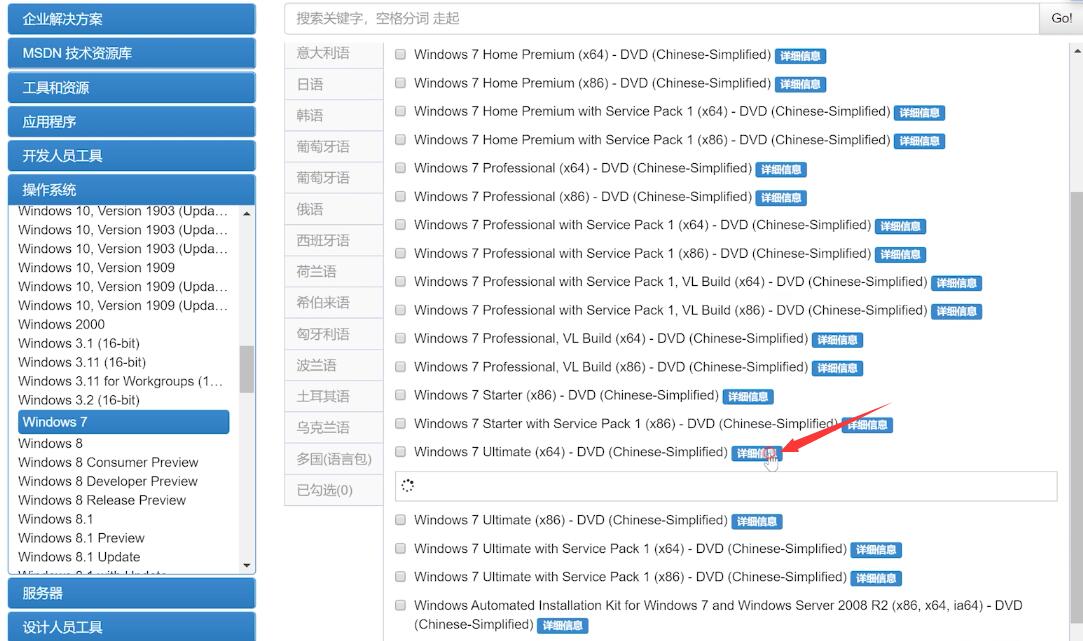Show 详细信息 for Windows 7 Ultimate (x64)
Viewport: 1083px width, 641px height.
[756, 453]
